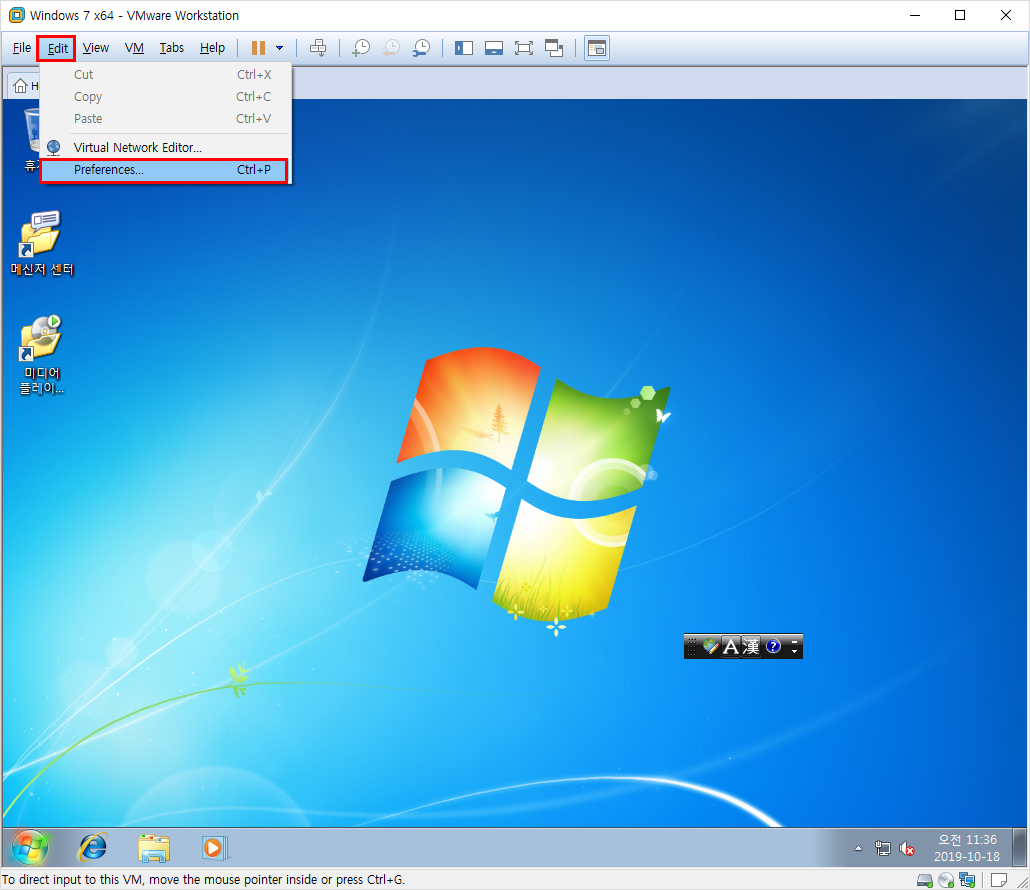The height and width of the screenshot is (890, 1030).
Task: Click the message log status bar icon
Action: click(999, 880)
